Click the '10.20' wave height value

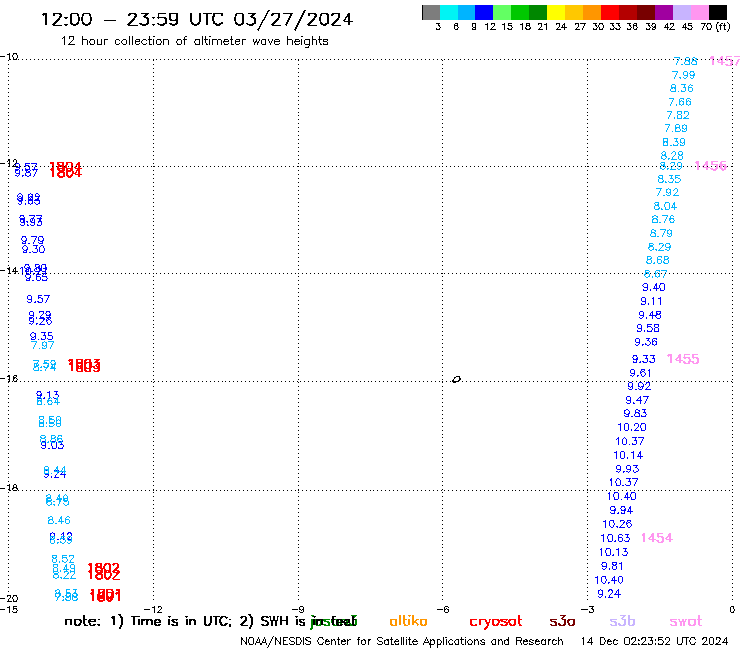pos(632,427)
